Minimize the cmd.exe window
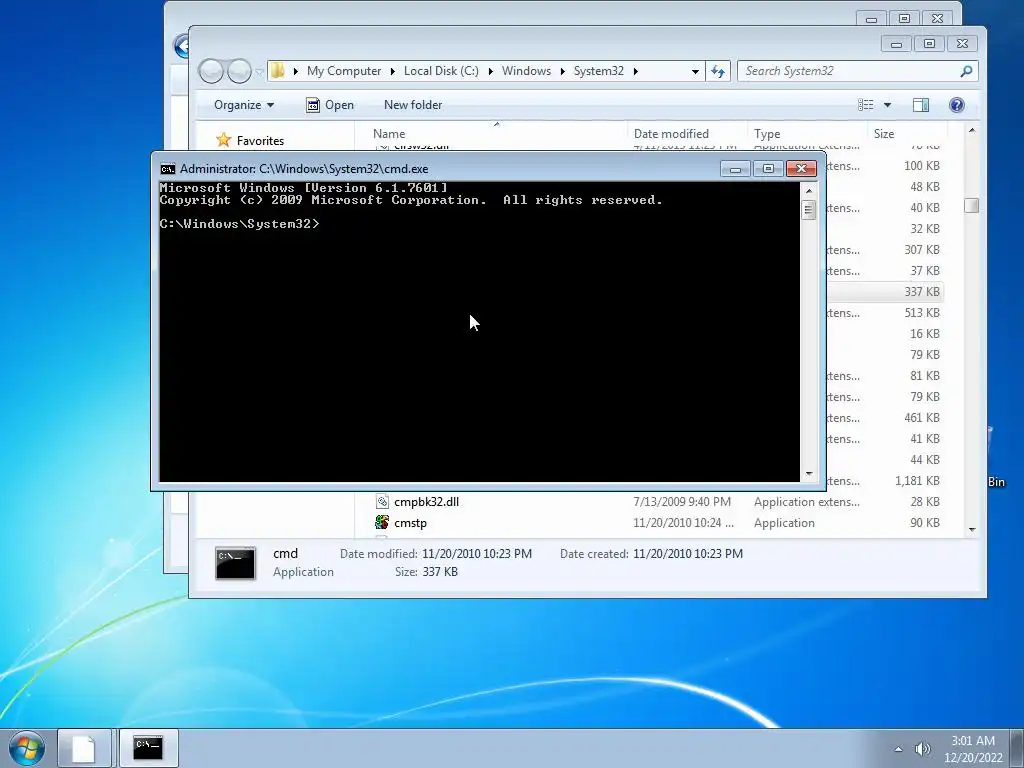The image size is (1024, 768). (735, 169)
